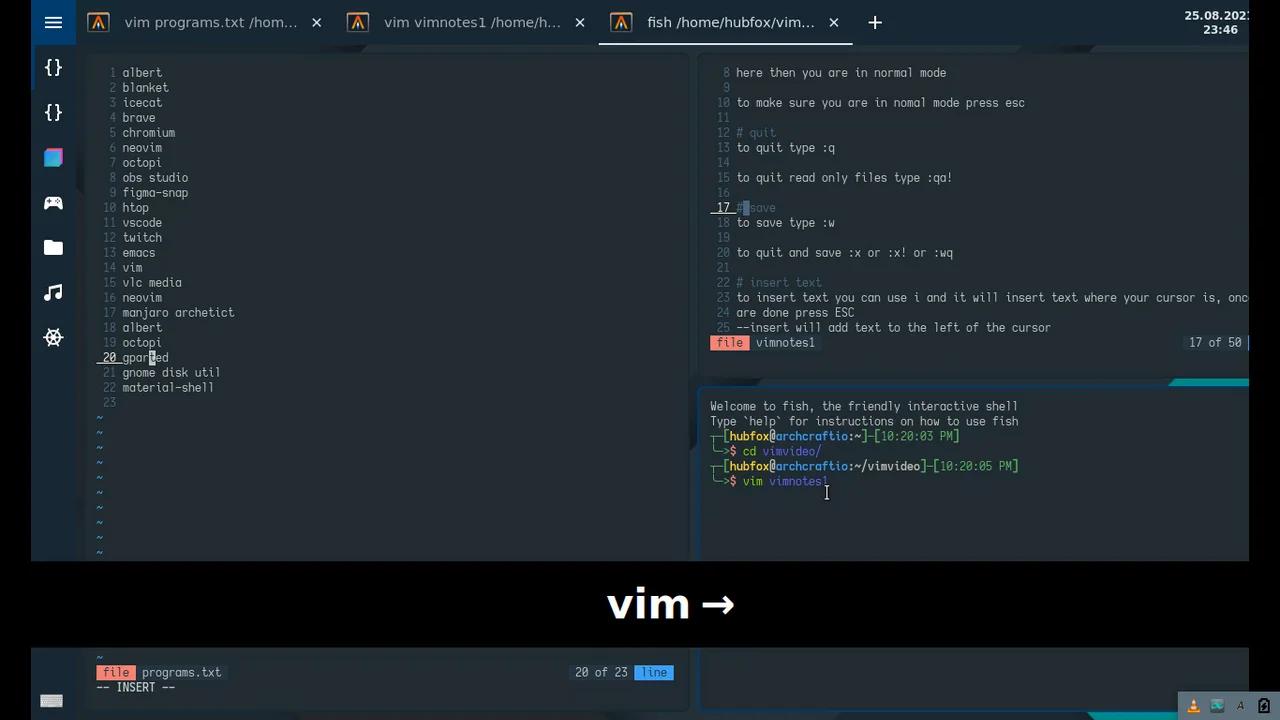Click the Arch Linux icon in the system tray
Screen dimensions: 1280x720
click(x=1241, y=705)
